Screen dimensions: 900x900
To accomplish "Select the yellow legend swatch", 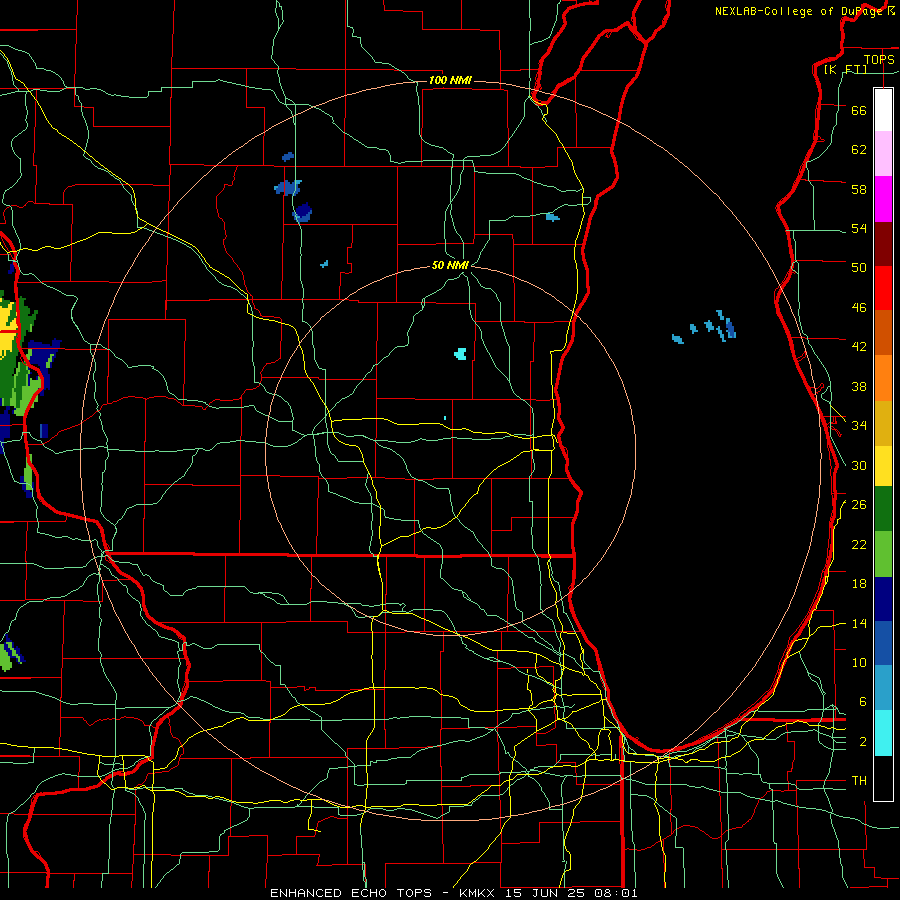I will pos(883,466).
